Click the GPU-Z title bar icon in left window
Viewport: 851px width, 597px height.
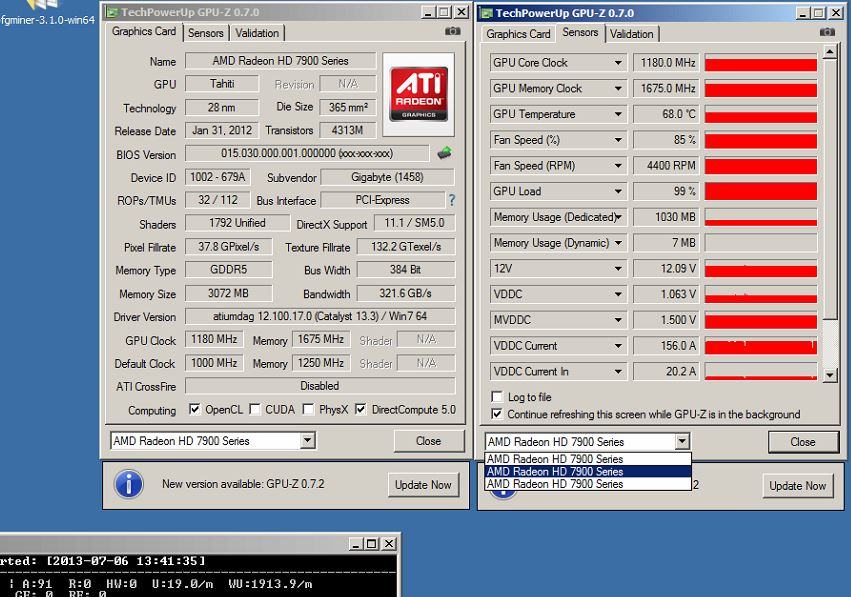coord(111,12)
